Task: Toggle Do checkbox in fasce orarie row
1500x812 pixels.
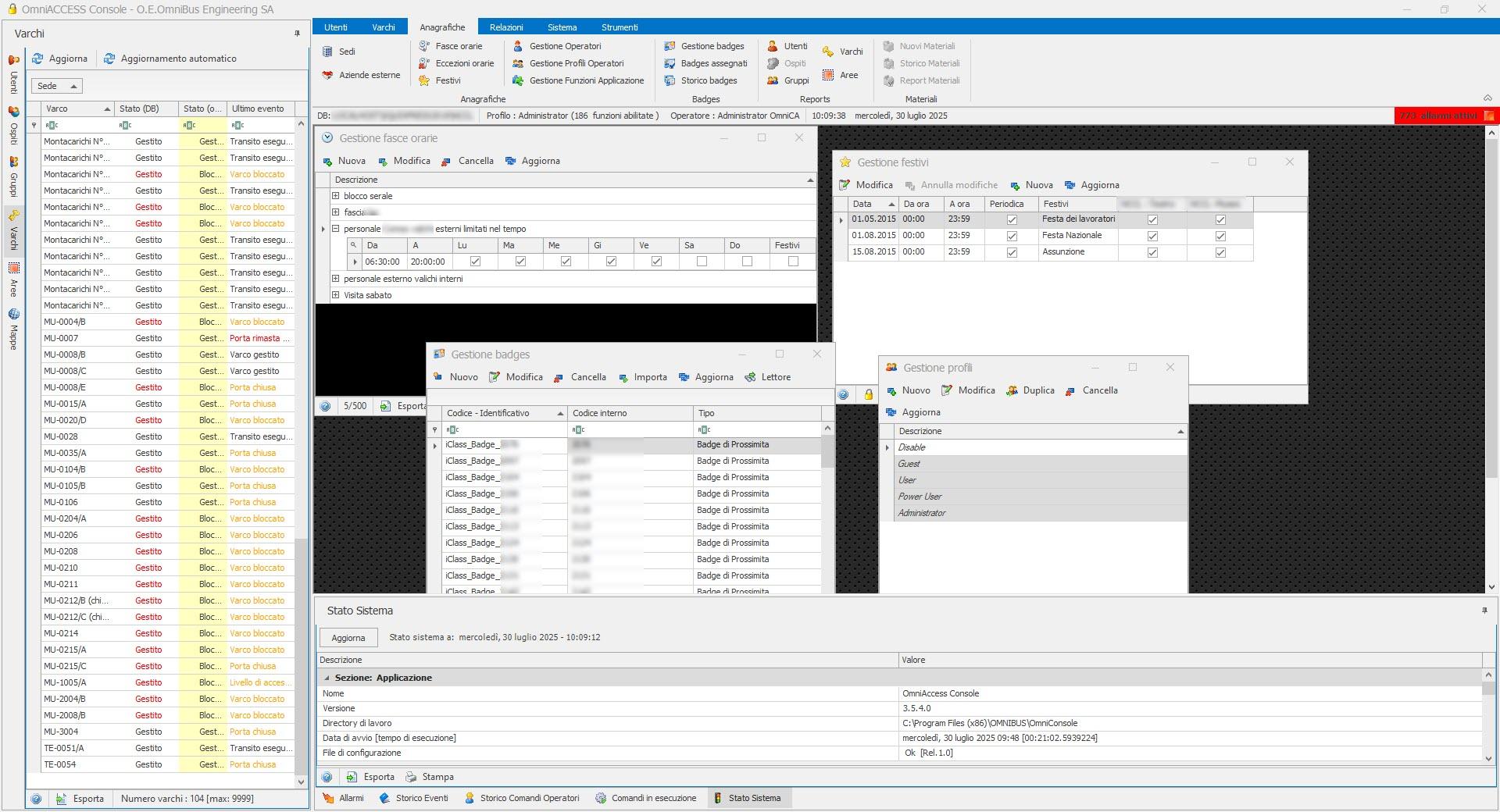Action: [747, 262]
